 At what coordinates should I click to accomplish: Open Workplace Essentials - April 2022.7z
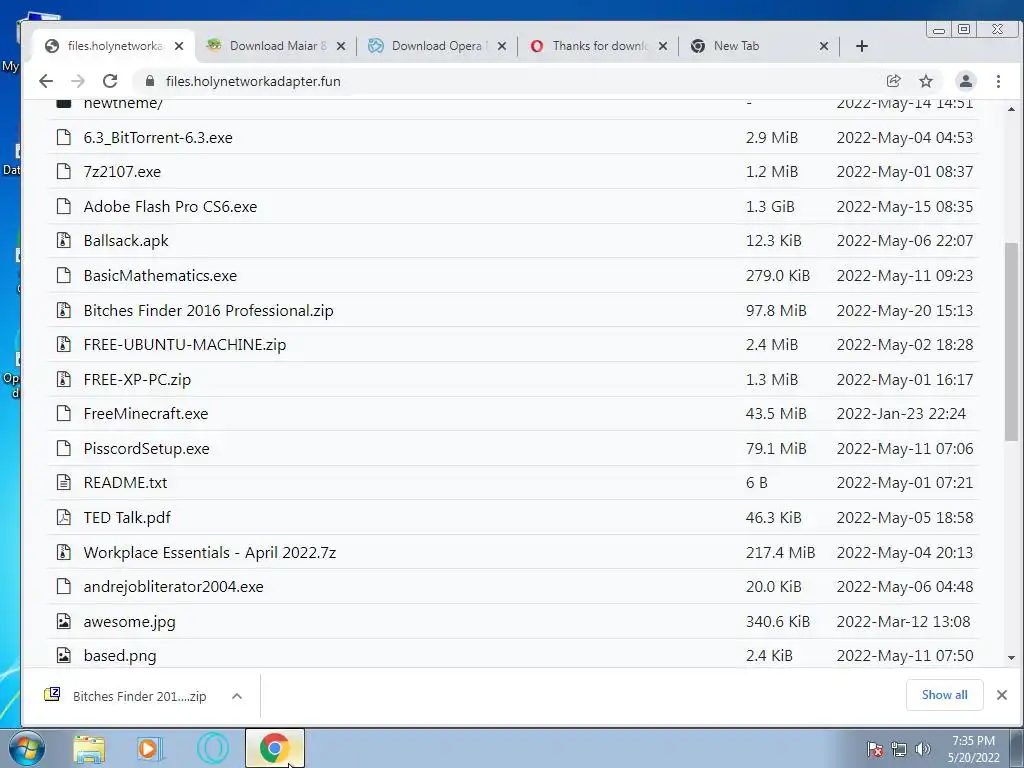(210, 552)
